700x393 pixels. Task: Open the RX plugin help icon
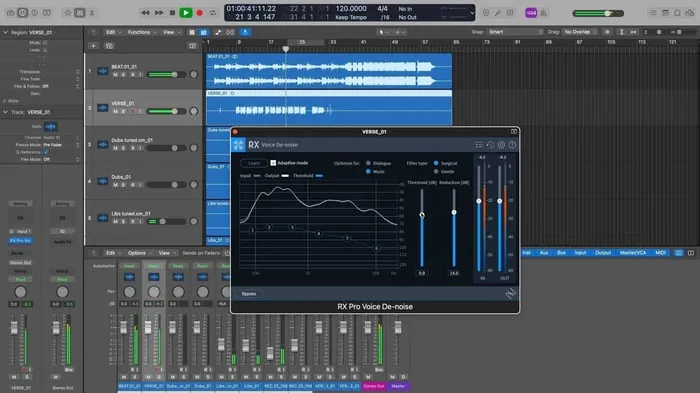point(512,145)
